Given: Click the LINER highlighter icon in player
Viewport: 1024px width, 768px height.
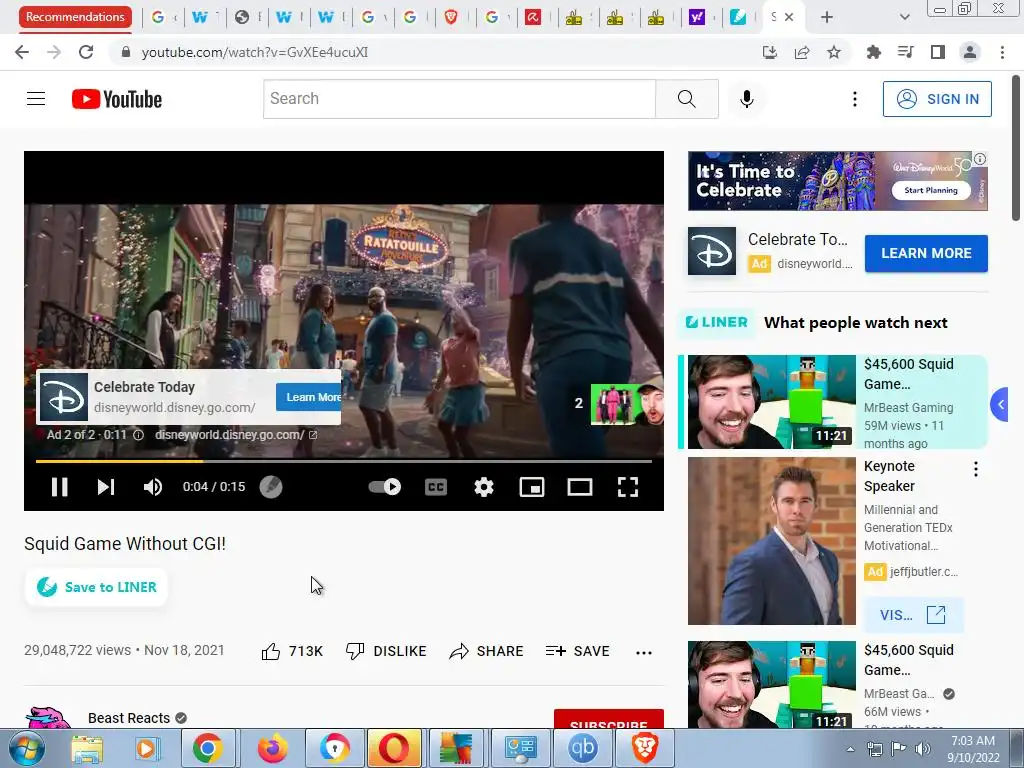Looking at the screenshot, I should click(271, 487).
